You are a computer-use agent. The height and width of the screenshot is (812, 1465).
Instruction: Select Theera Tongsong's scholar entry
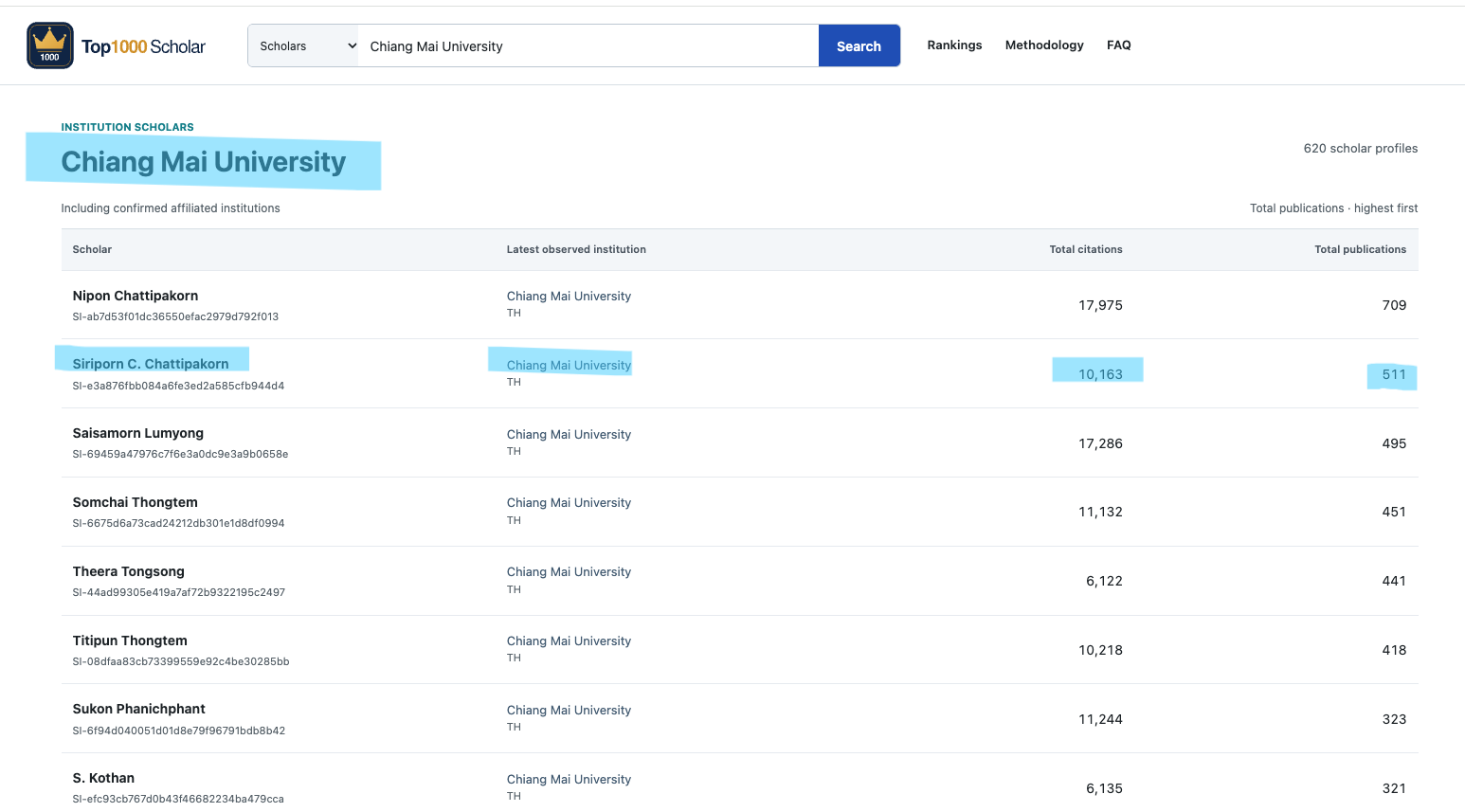(129, 571)
